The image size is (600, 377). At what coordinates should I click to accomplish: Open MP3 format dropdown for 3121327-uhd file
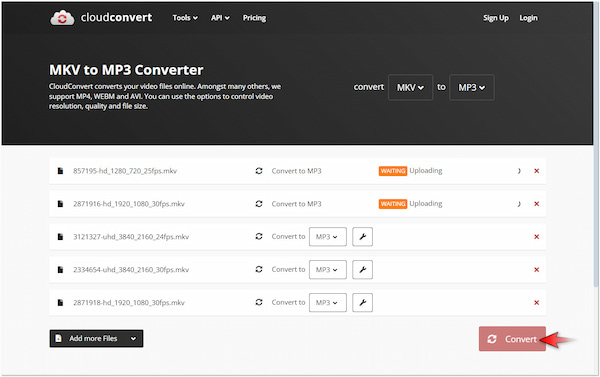point(328,237)
